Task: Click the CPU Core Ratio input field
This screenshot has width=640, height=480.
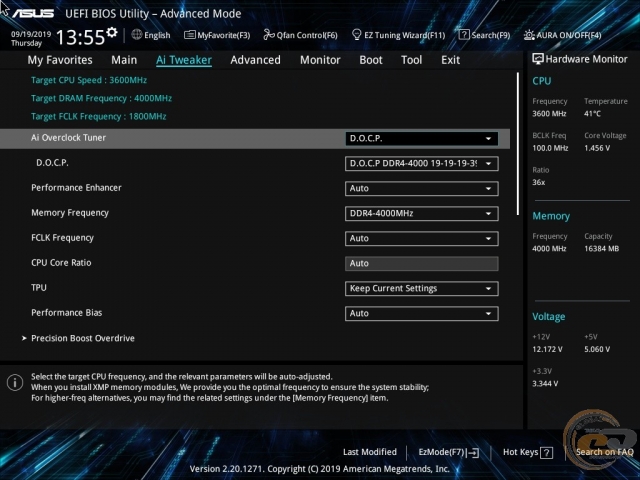Action: click(x=422, y=264)
